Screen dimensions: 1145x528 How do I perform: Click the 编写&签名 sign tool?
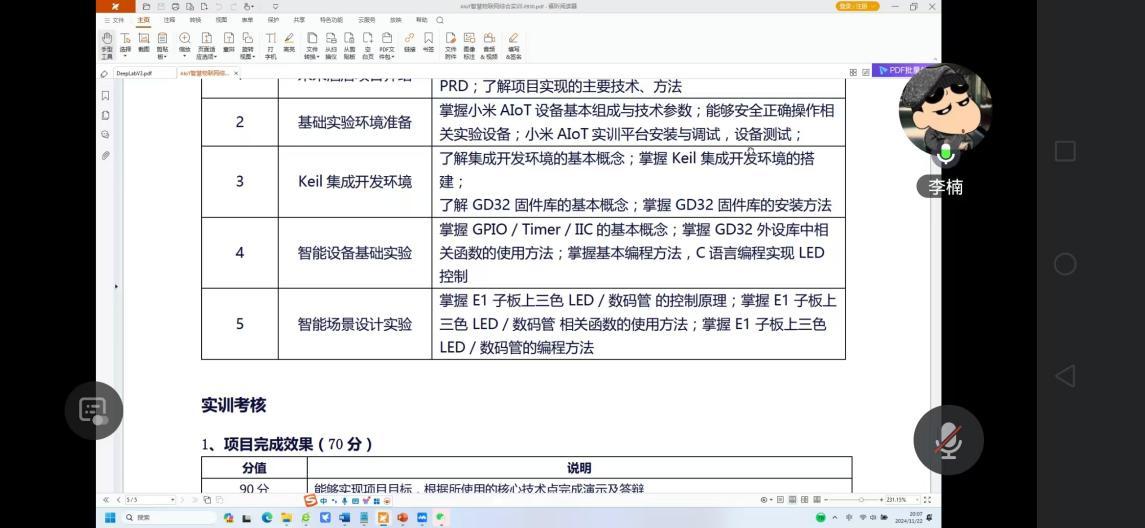513,43
